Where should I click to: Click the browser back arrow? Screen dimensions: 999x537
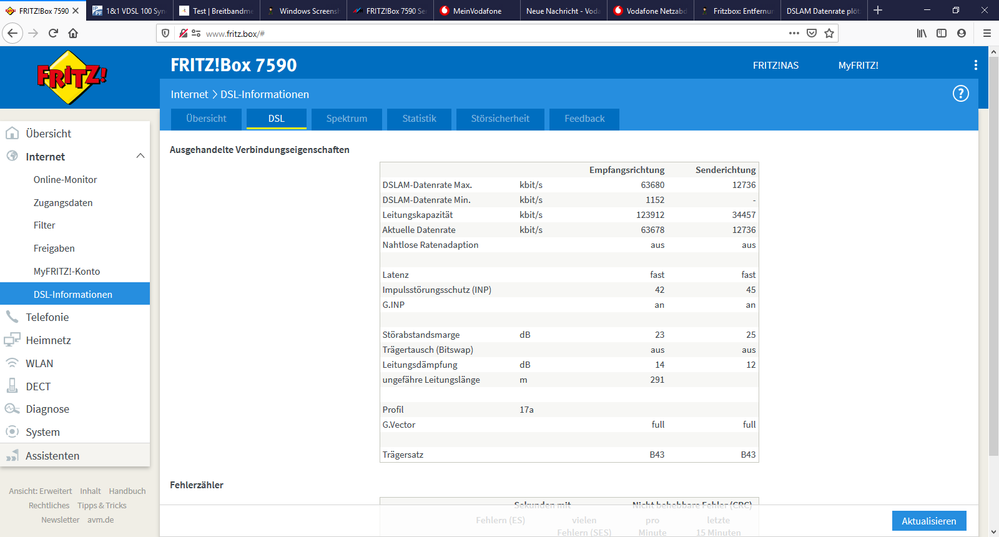13,33
